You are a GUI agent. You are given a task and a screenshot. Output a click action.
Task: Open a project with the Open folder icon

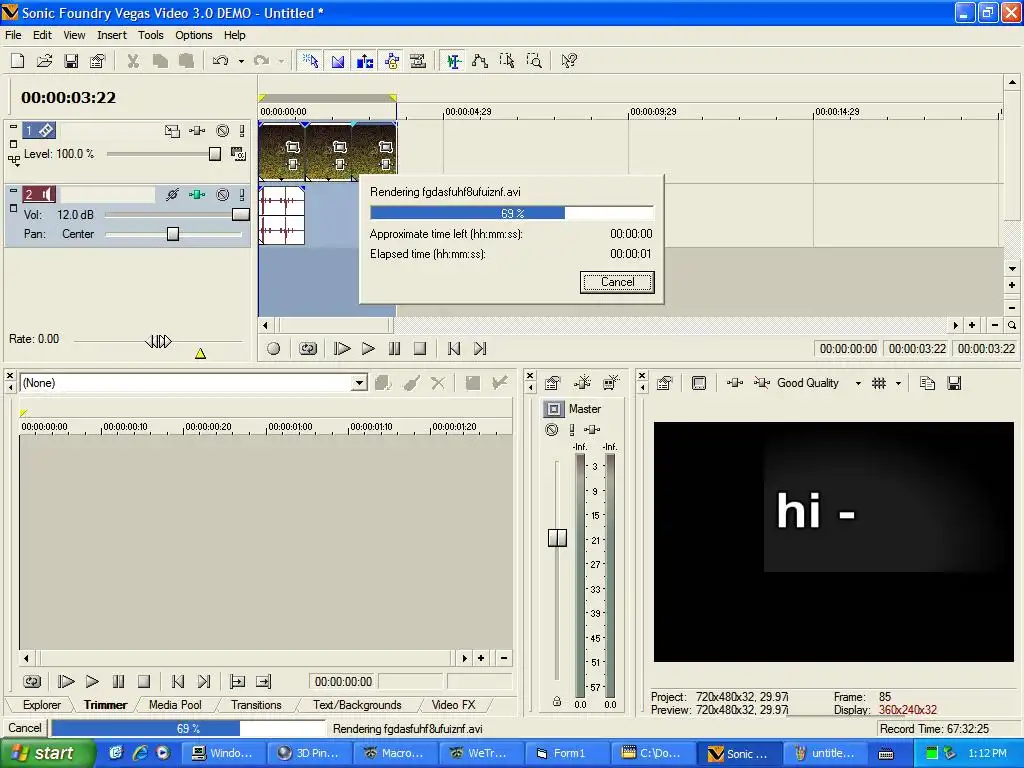[44, 61]
